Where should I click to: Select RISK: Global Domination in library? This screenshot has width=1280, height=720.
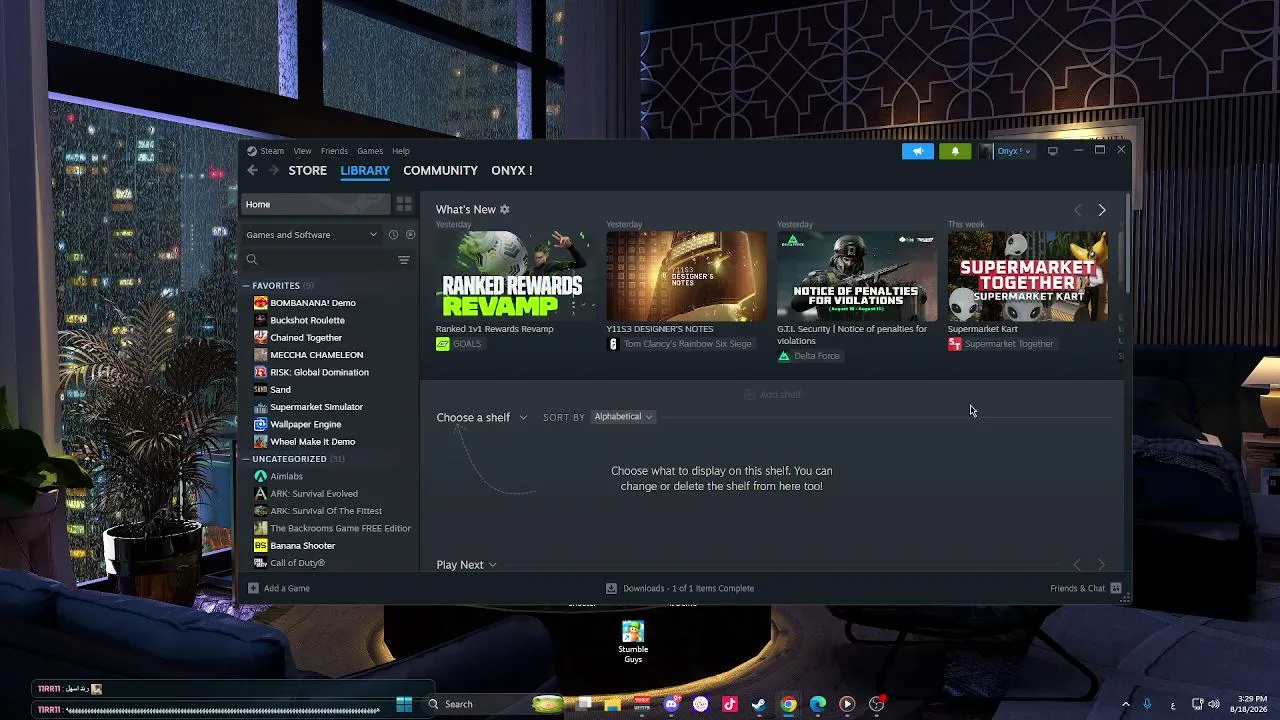pos(319,372)
